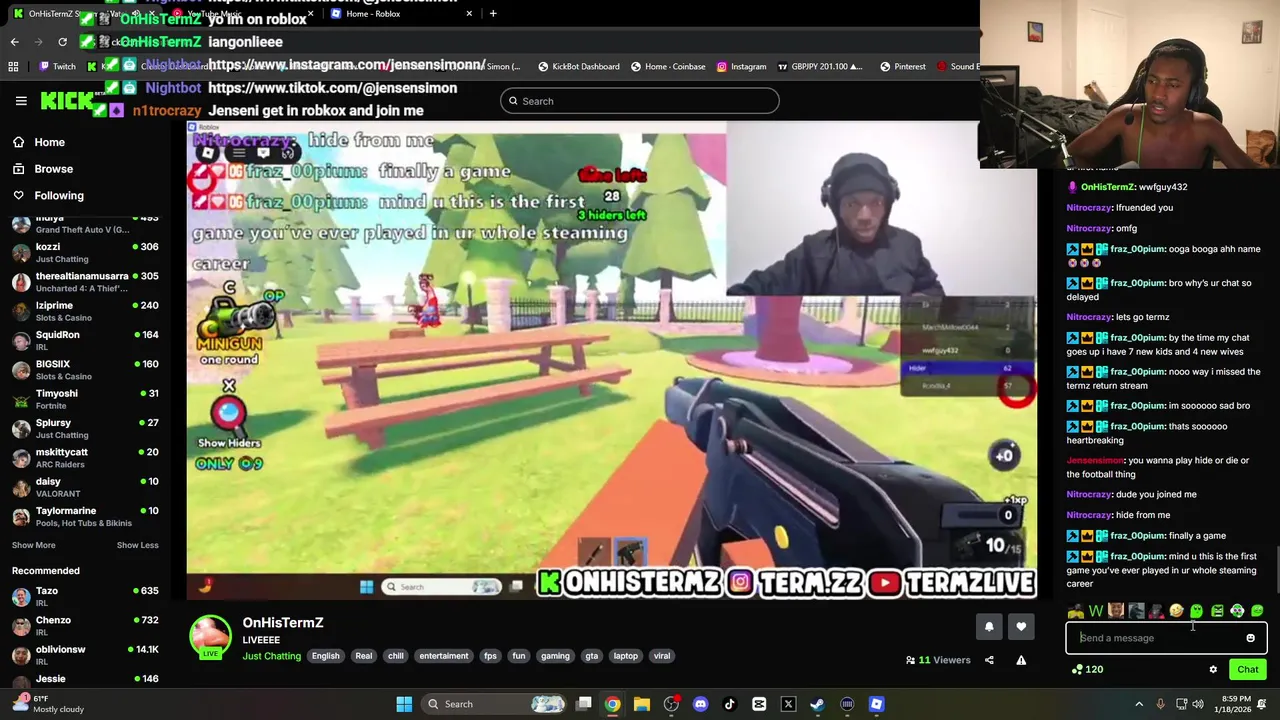Open therealtianamusarra channel in the sidebar
The height and width of the screenshot is (720, 1280).
point(84,282)
